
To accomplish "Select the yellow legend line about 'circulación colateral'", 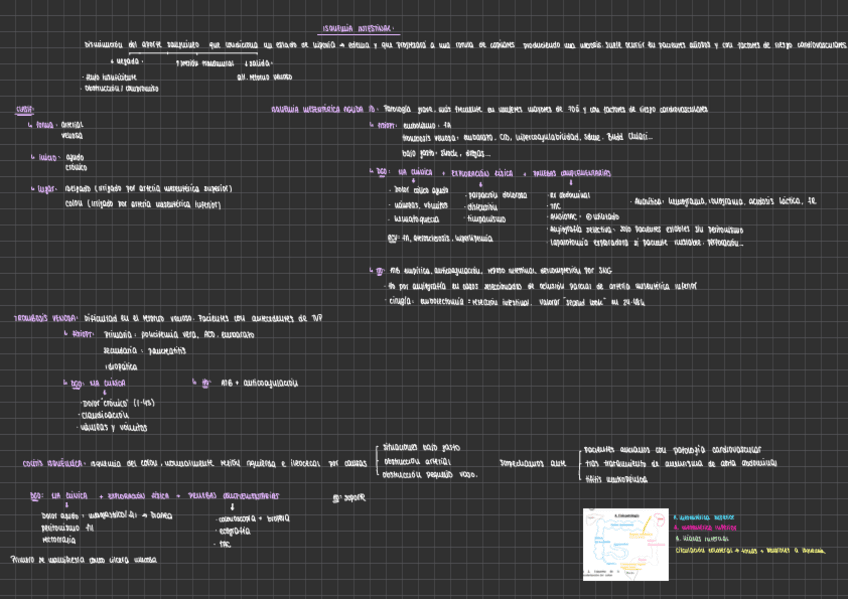I will coord(750,551).
